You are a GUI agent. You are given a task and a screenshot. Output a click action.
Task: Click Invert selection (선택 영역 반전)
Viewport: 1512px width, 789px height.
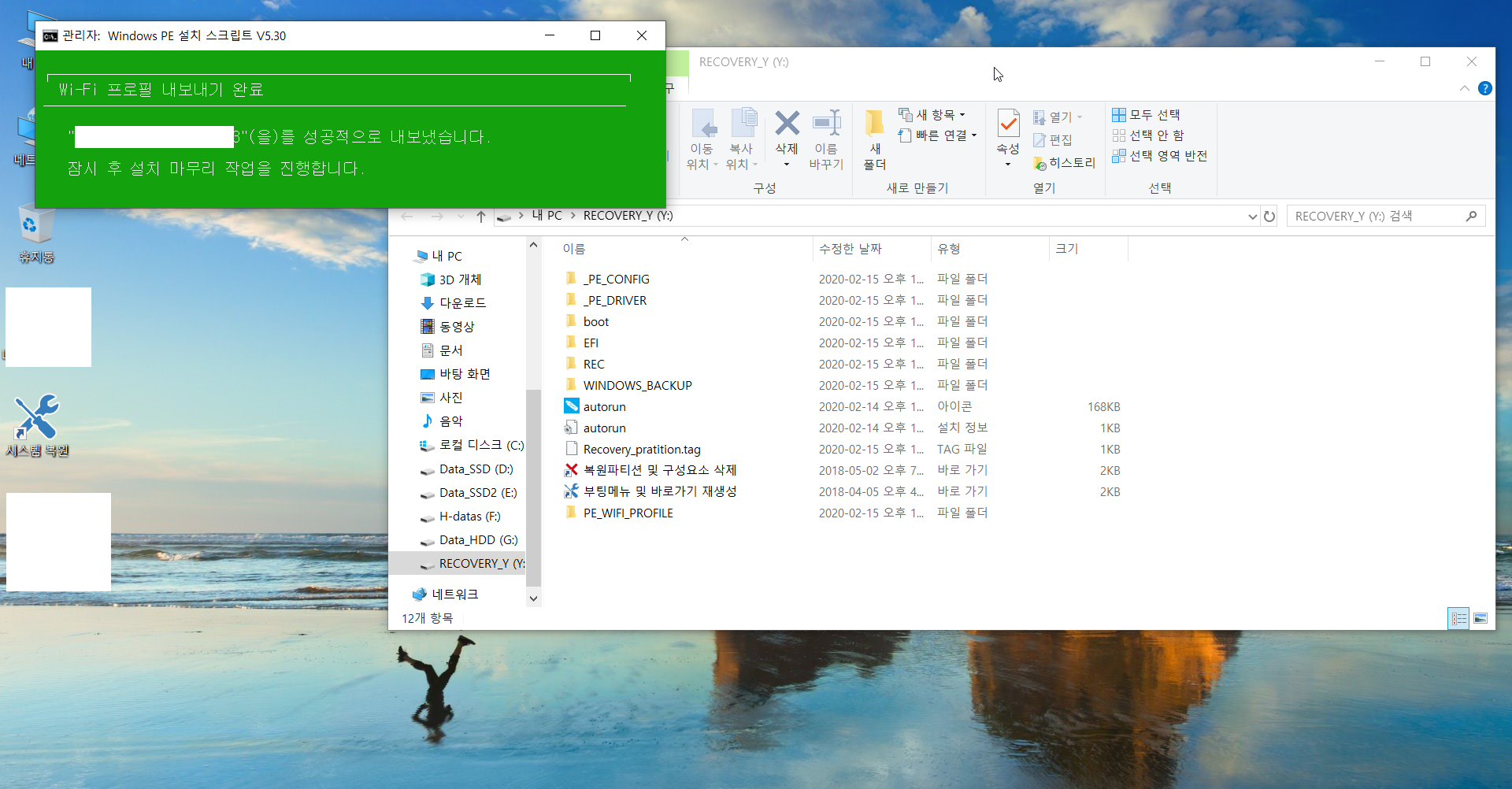(1159, 156)
